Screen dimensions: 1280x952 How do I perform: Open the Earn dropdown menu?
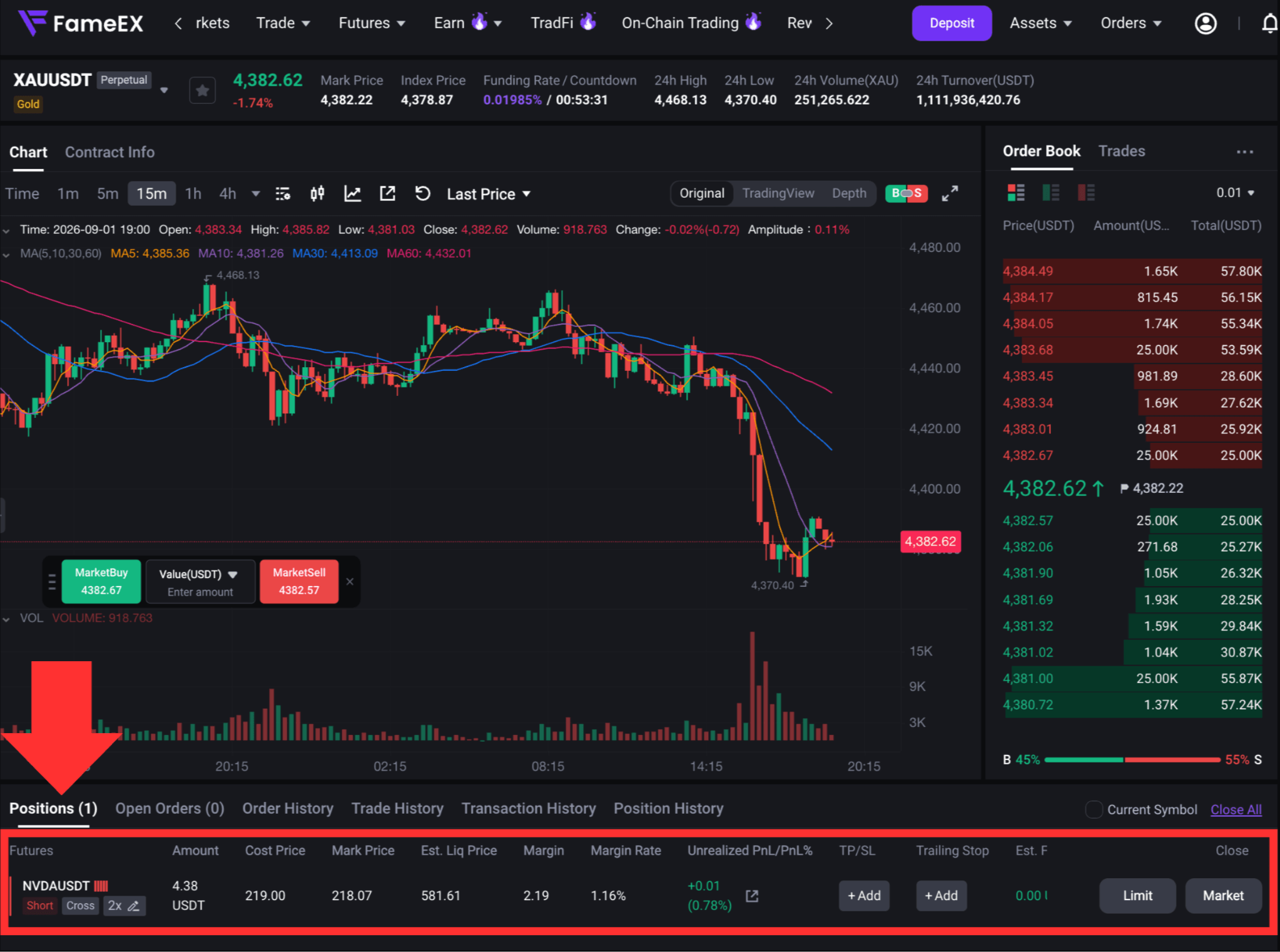[468, 23]
